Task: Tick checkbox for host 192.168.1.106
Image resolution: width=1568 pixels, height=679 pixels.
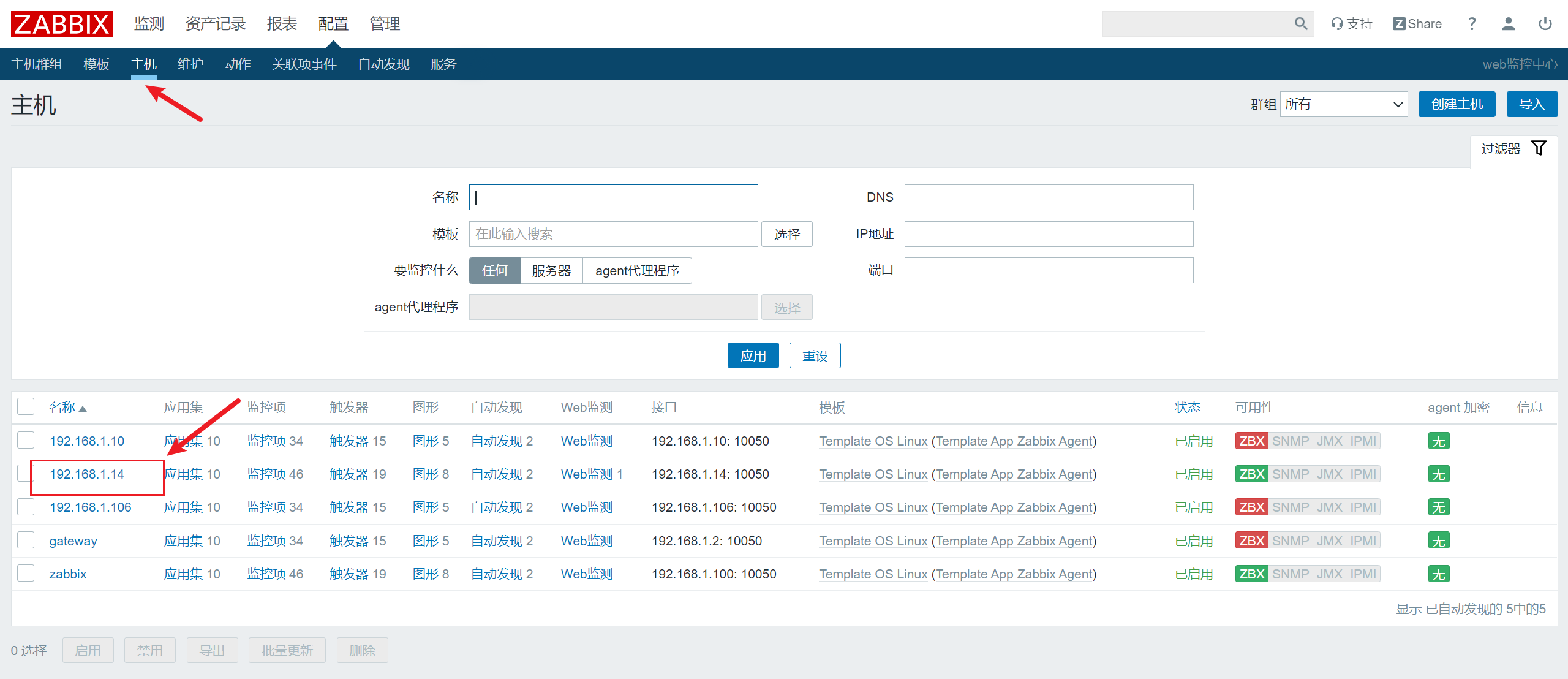Action: [x=26, y=507]
